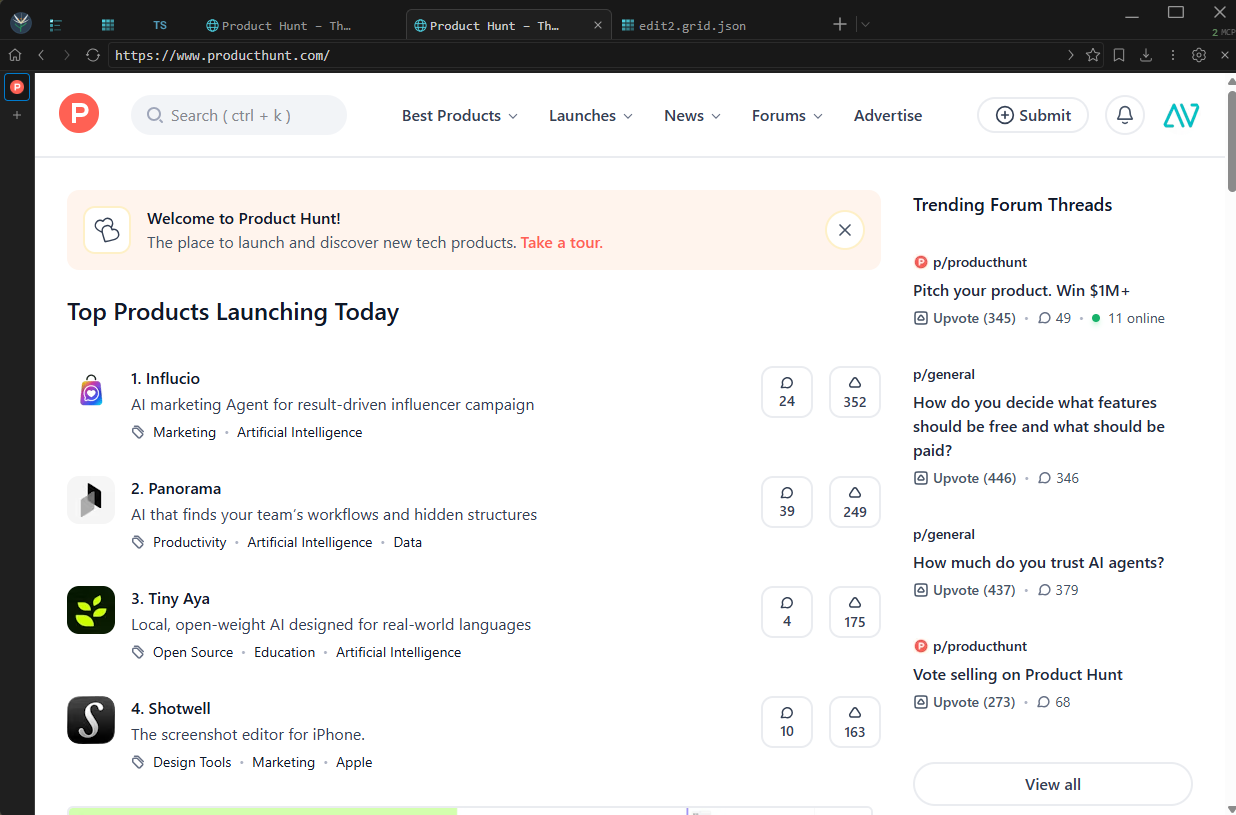1236x815 pixels.
Task: Click the Shotwell product logo
Action: (91, 721)
